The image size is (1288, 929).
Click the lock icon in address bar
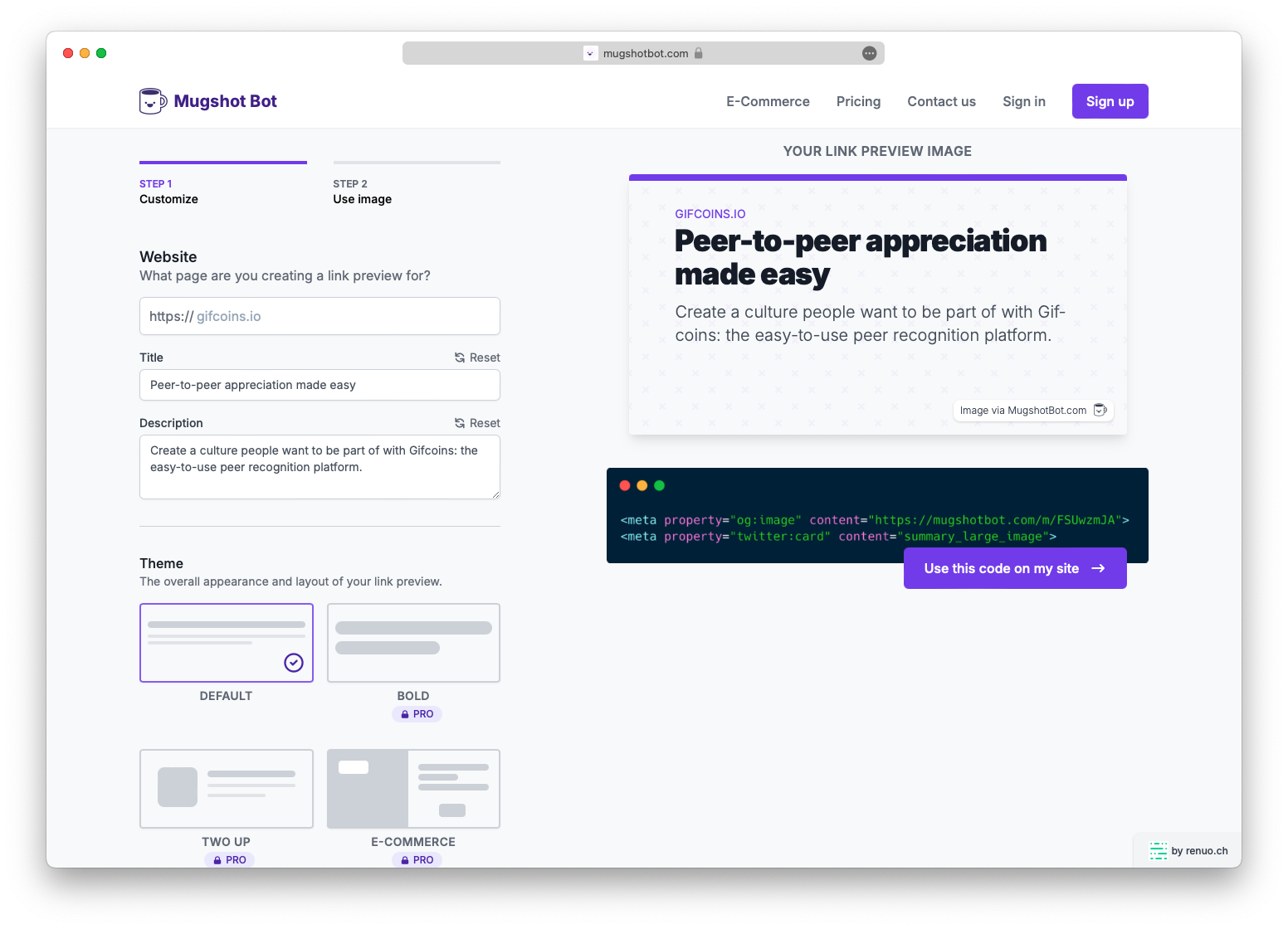pos(699,53)
